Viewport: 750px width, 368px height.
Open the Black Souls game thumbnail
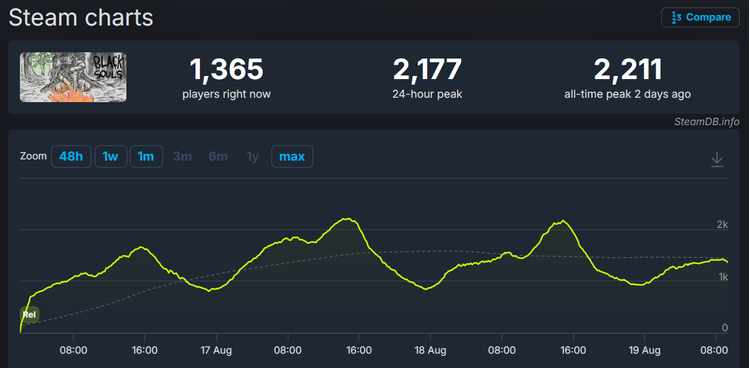click(73, 77)
